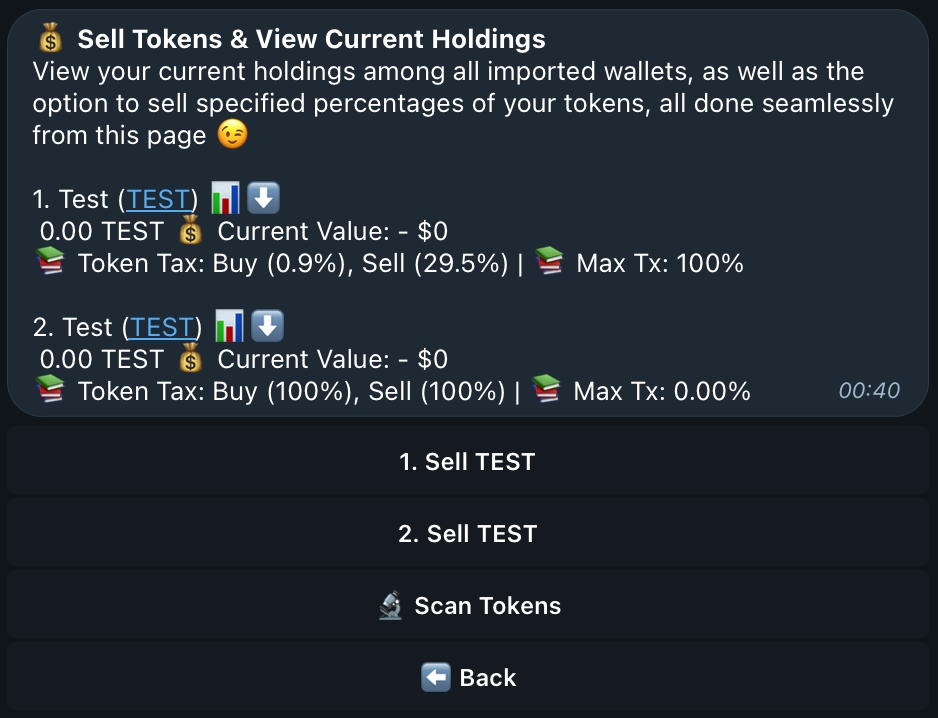Click the books icon before Max Tx: 0.00%

[546, 391]
